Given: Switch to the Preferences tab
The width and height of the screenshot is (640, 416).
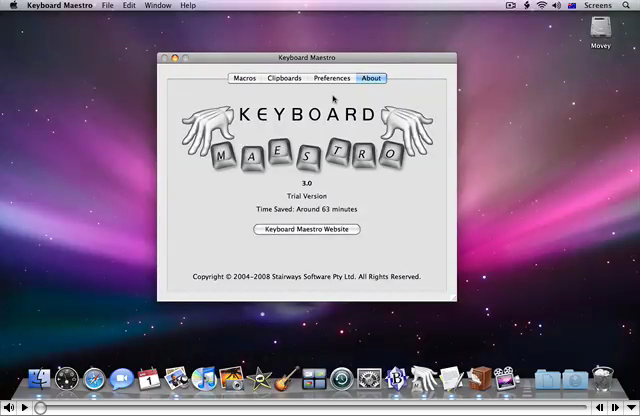Looking at the screenshot, I should click(332, 78).
